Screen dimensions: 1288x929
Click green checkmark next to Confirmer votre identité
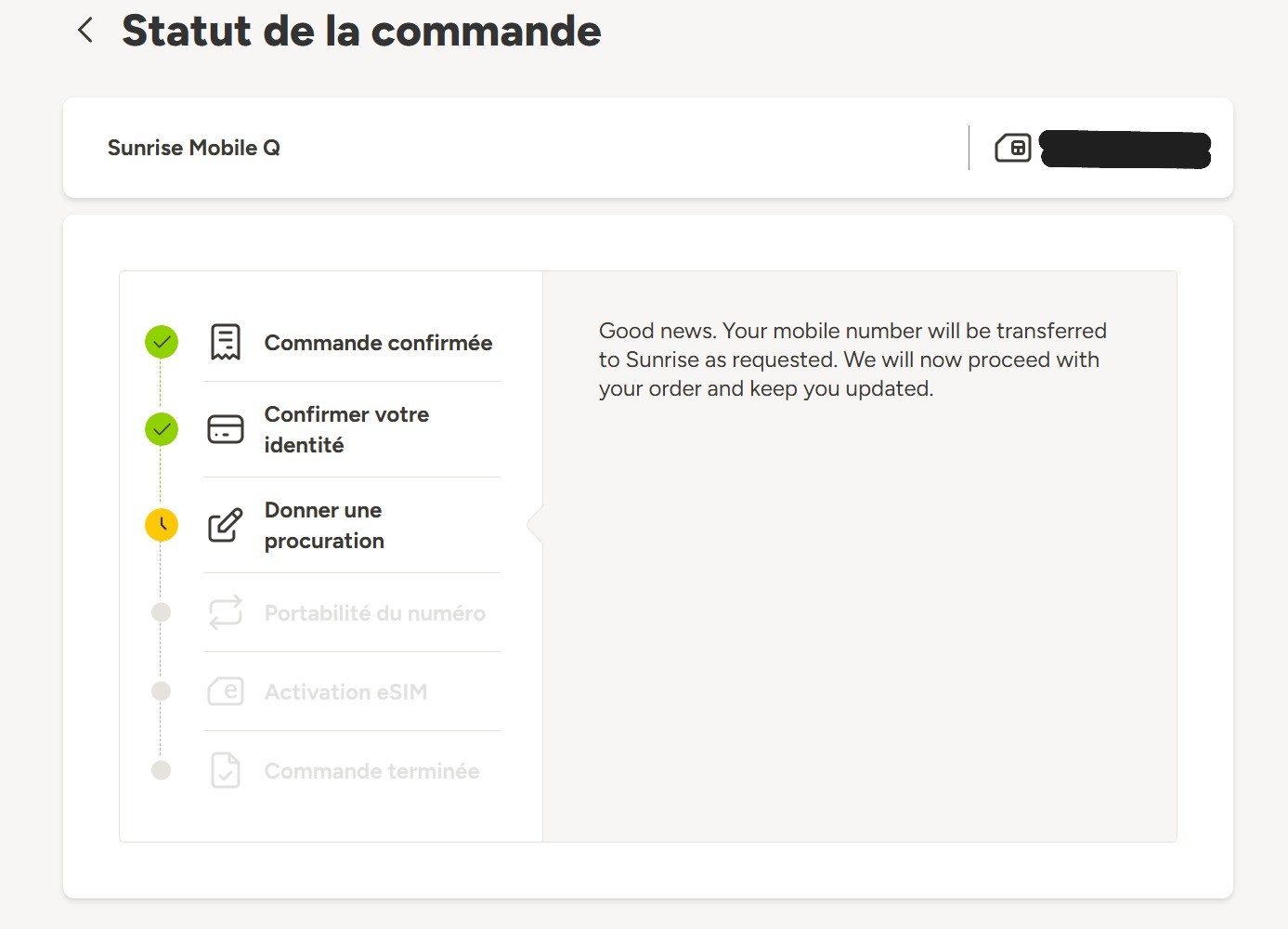click(162, 429)
